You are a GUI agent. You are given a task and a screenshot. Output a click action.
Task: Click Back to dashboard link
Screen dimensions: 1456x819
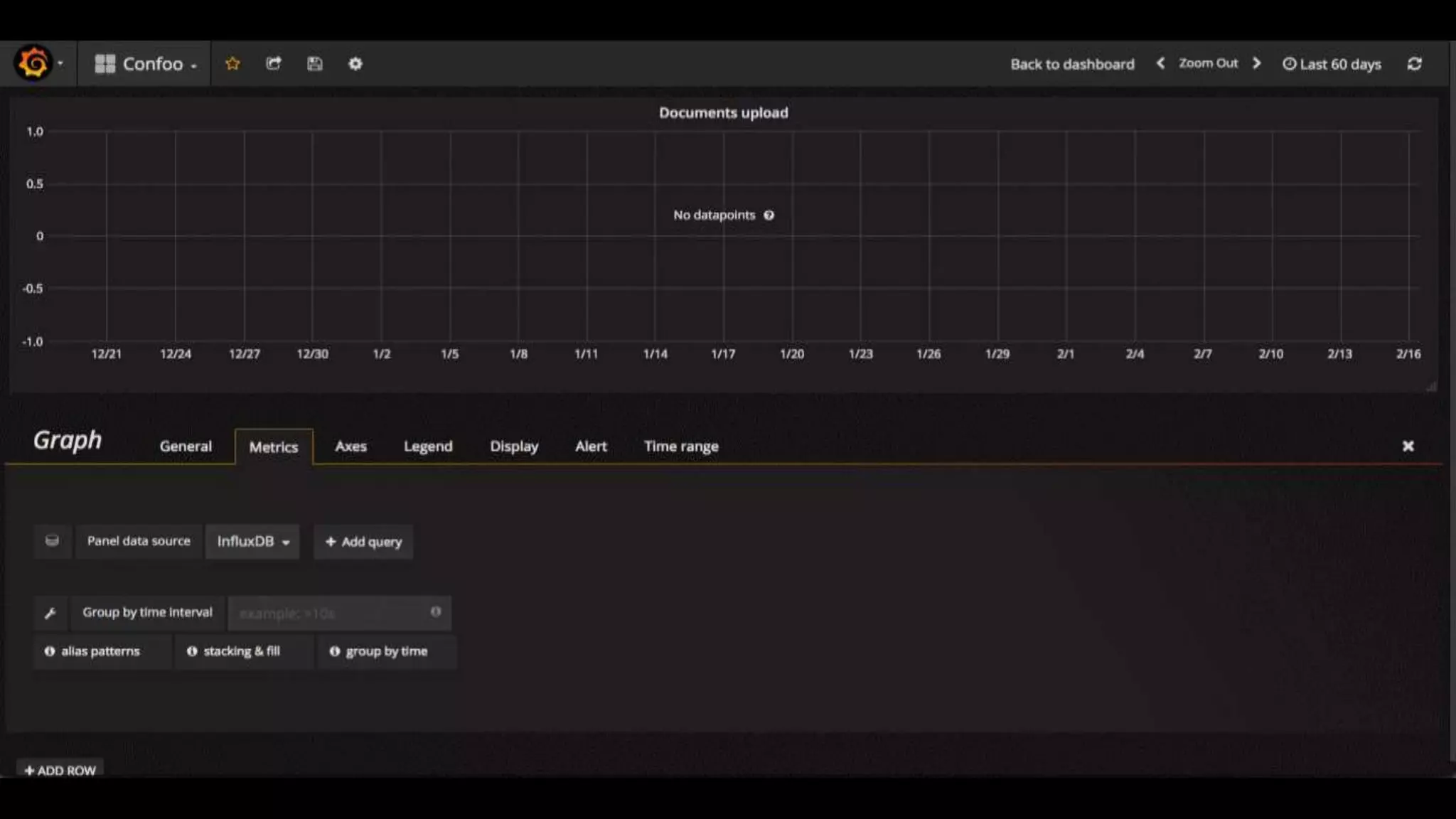(1072, 64)
